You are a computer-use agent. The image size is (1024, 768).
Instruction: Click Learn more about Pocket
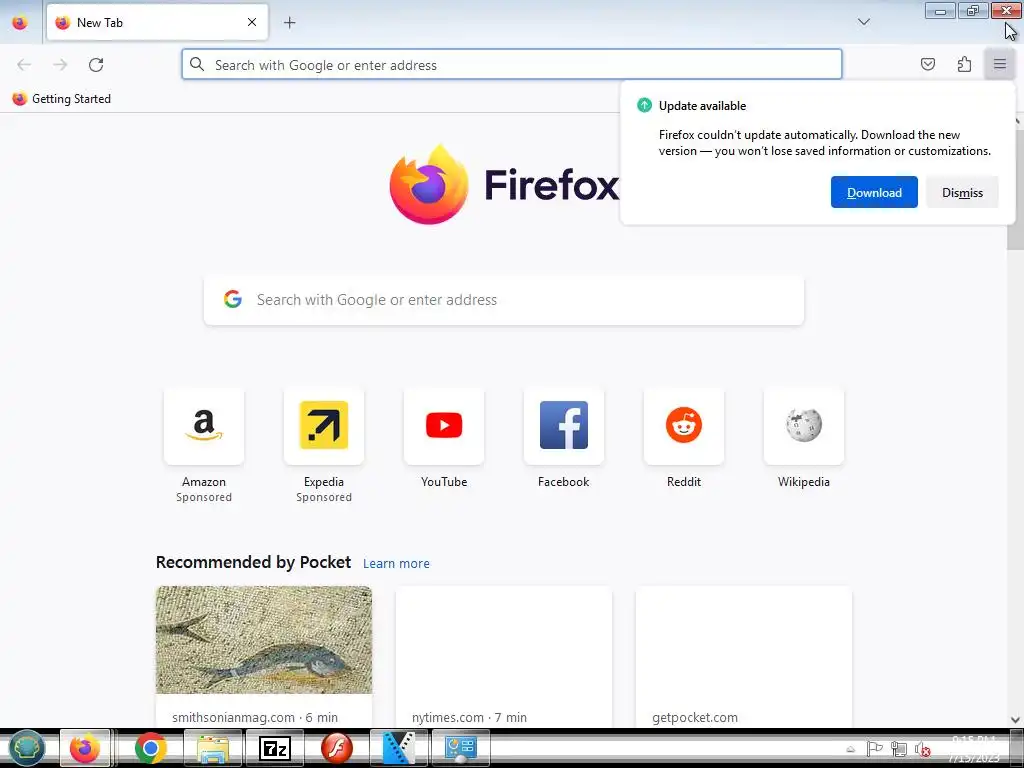pos(396,563)
